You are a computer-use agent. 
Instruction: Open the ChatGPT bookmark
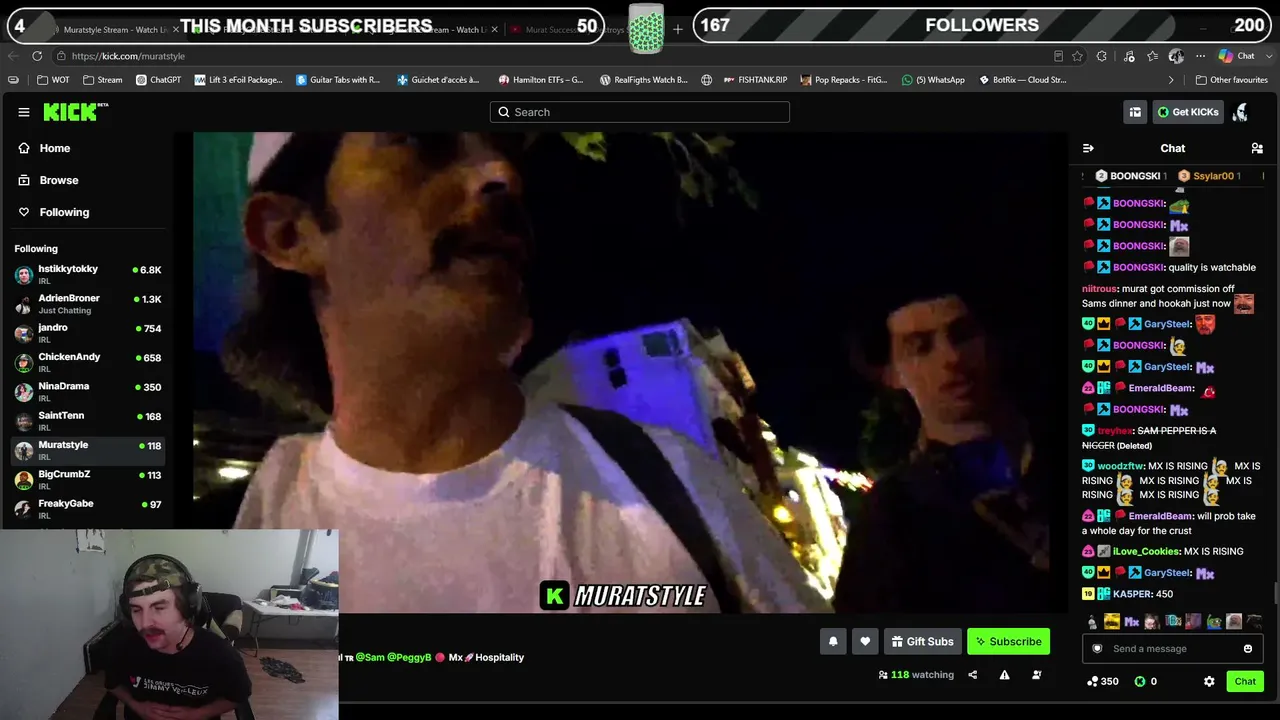(x=158, y=80)
